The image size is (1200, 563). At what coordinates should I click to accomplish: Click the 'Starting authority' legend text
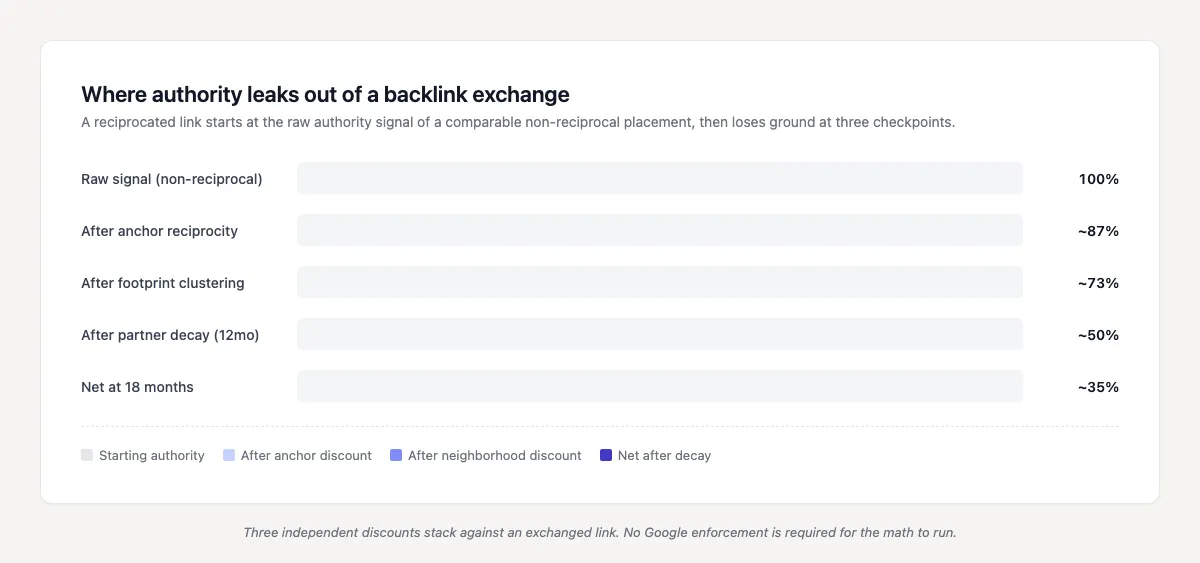[152, 455]
